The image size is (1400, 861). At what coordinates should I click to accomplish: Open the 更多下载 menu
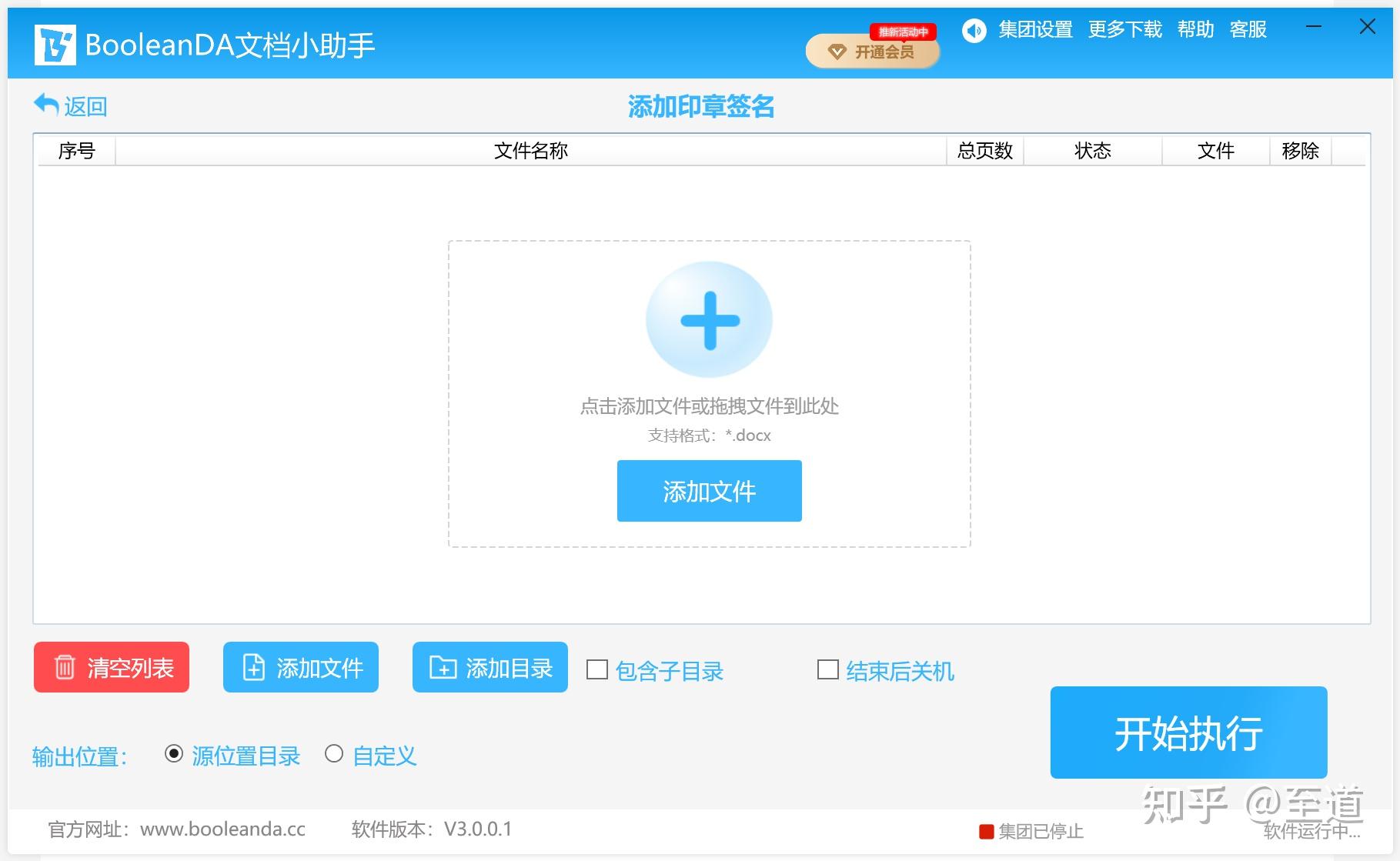[1124, 30]
